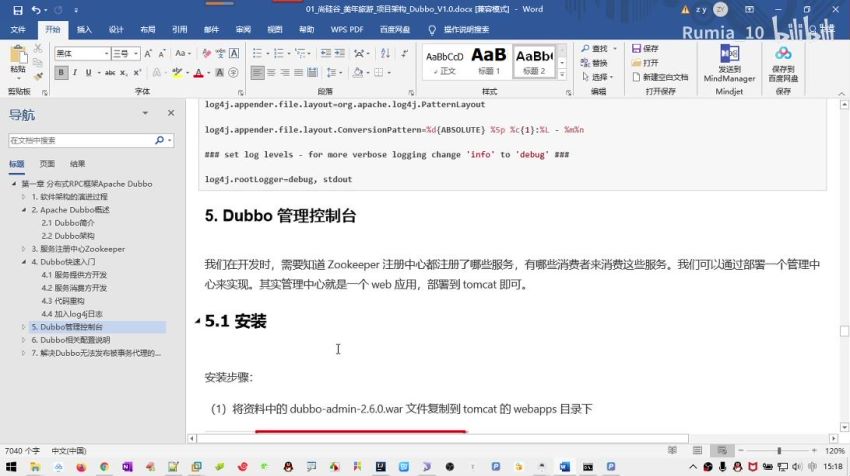The height and width of the screenshot is (476, 850).
Task: Click the quick access Save icon
Action: [17, 10]
